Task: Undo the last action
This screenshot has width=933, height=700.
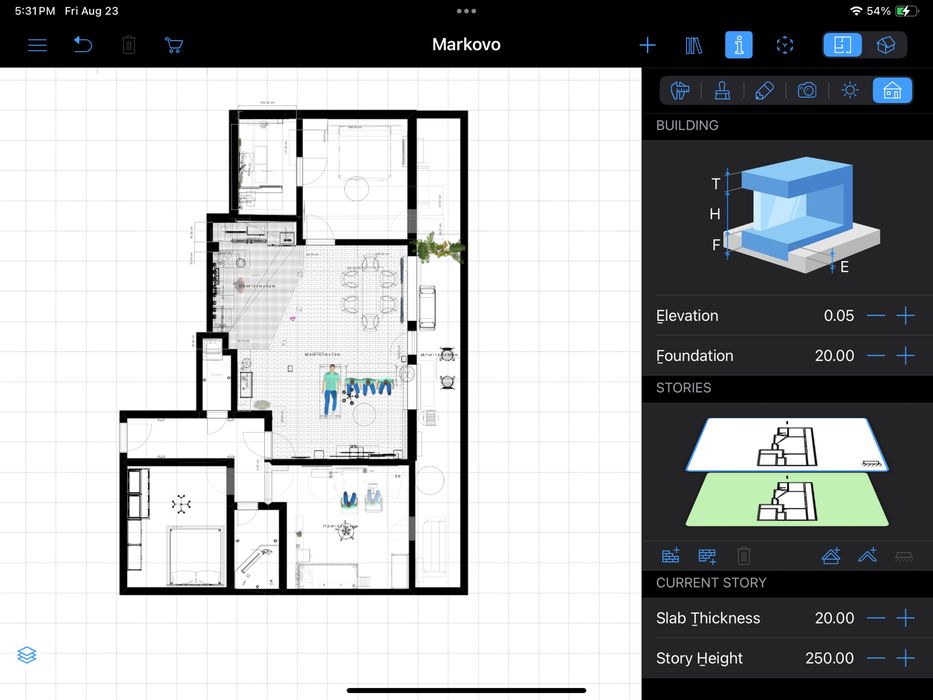Action: (x=83, y=45)
